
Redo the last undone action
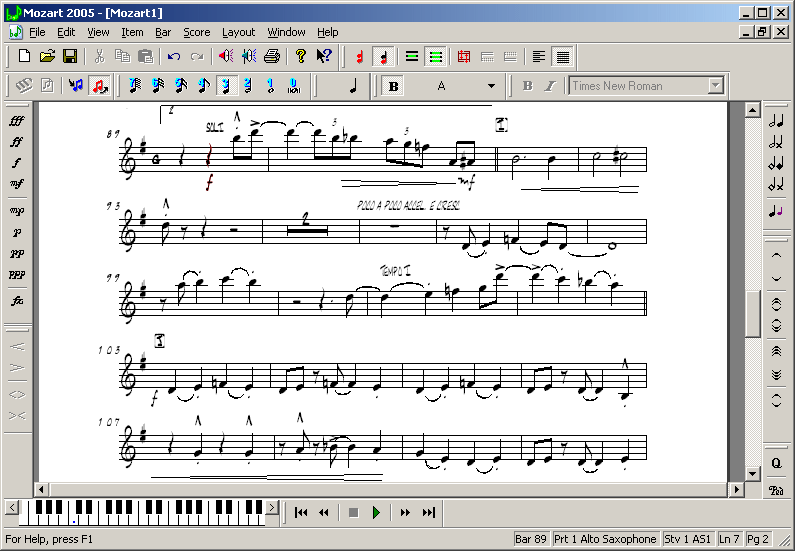(x=197, y=56)
